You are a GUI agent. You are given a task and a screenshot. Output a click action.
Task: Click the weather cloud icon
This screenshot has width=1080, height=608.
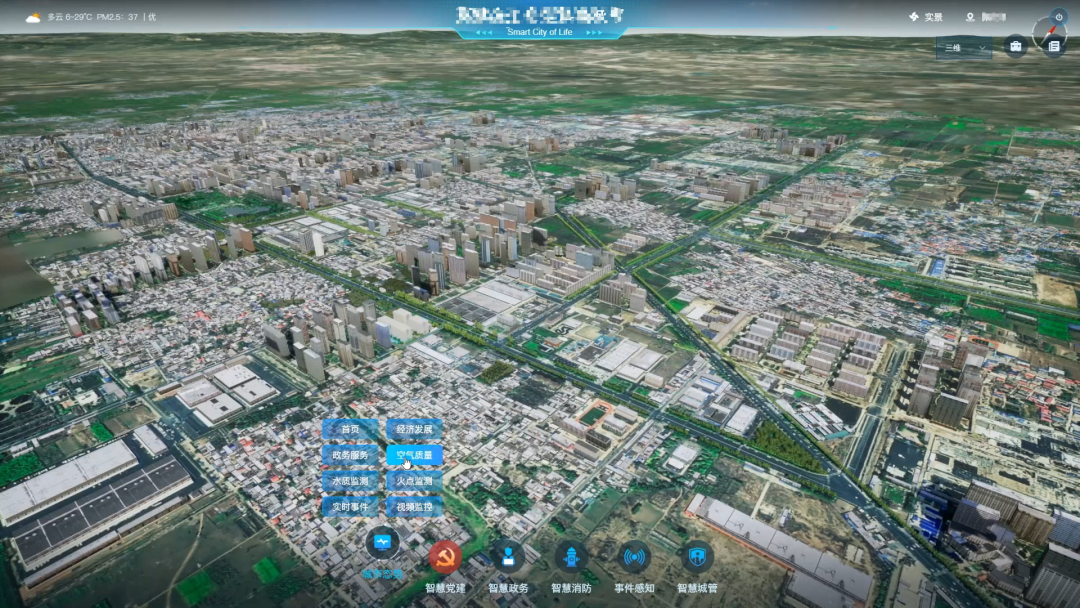(33, 17)
